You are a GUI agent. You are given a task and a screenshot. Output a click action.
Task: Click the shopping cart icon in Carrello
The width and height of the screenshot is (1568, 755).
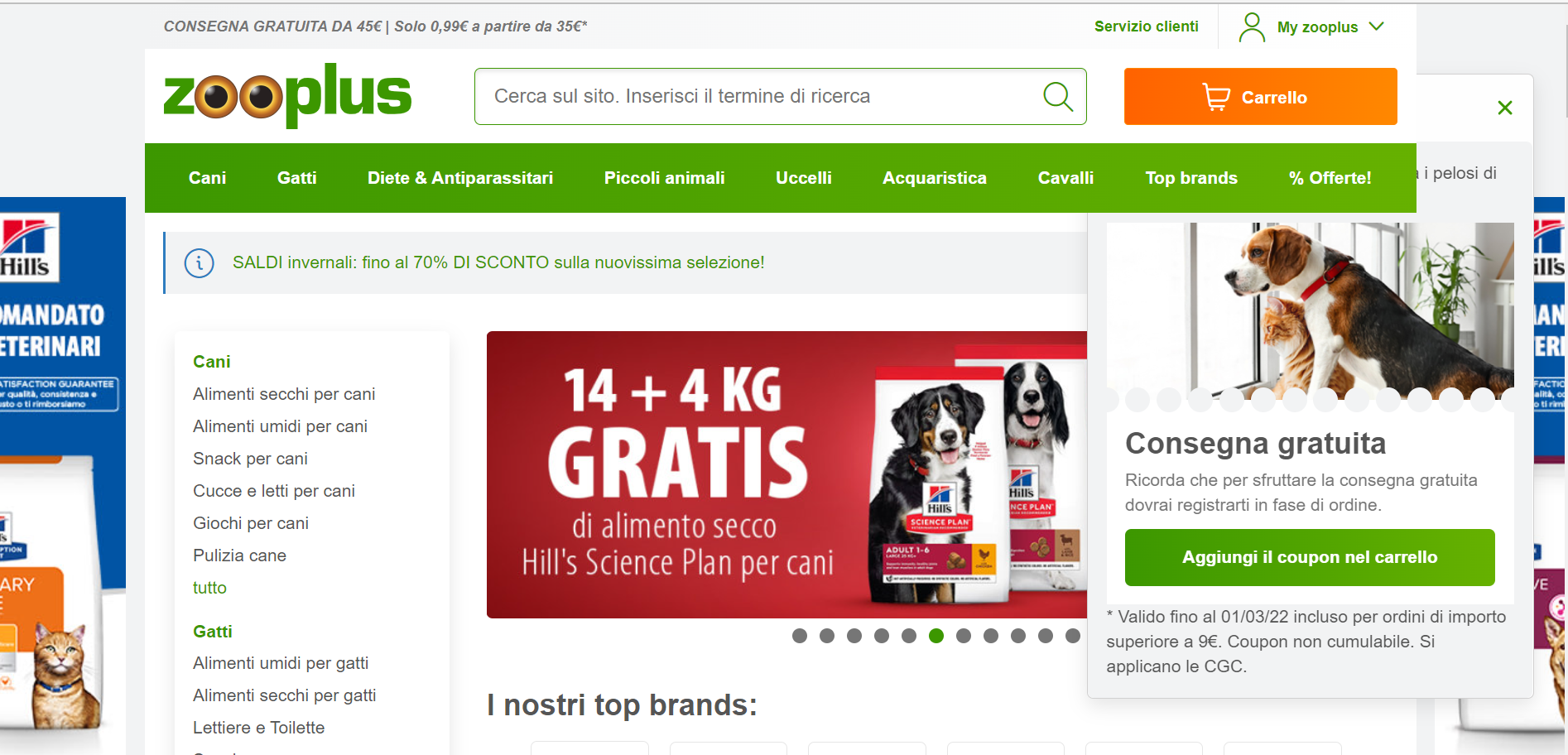click(1216, 97)
